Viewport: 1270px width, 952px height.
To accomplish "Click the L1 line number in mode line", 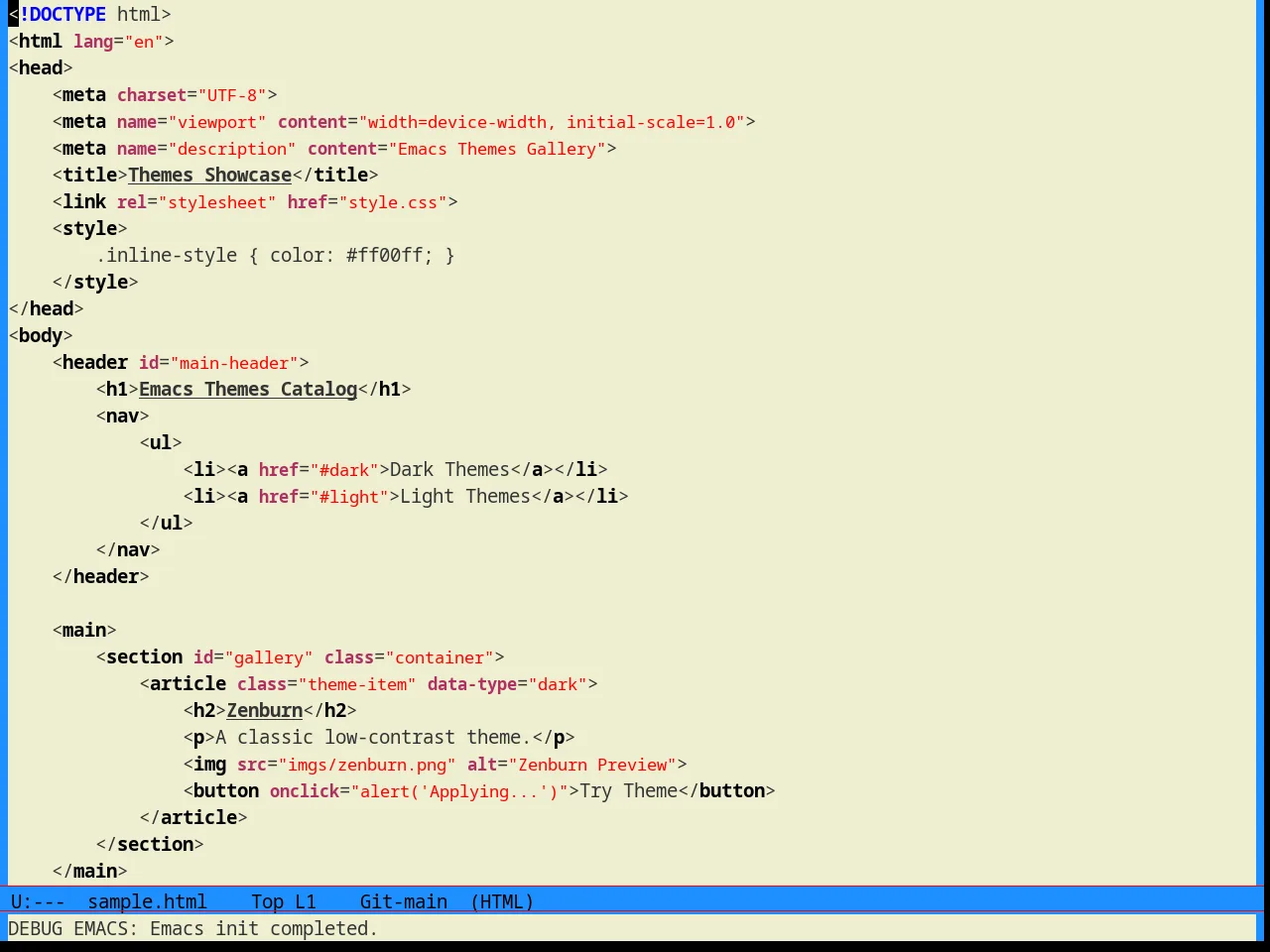I will pyautogui.click(x=306, y=901).
